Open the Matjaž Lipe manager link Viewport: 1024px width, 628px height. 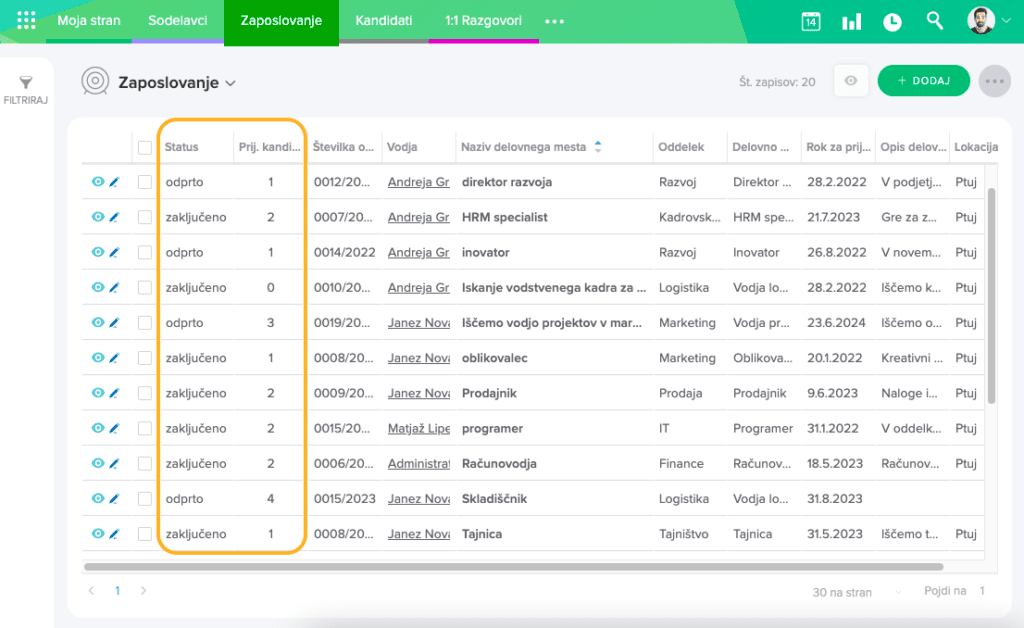(418, 428)
